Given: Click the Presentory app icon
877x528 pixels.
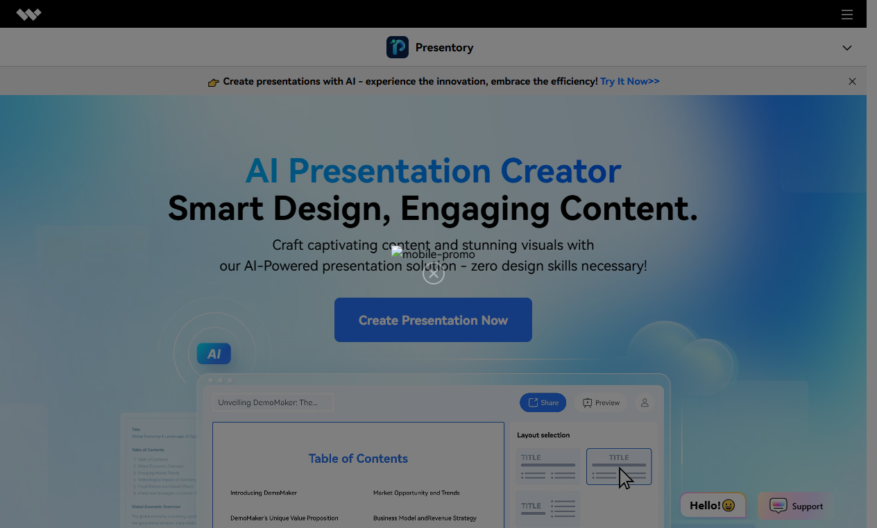Looking at the screenshot, I should [x=397, y=48].
